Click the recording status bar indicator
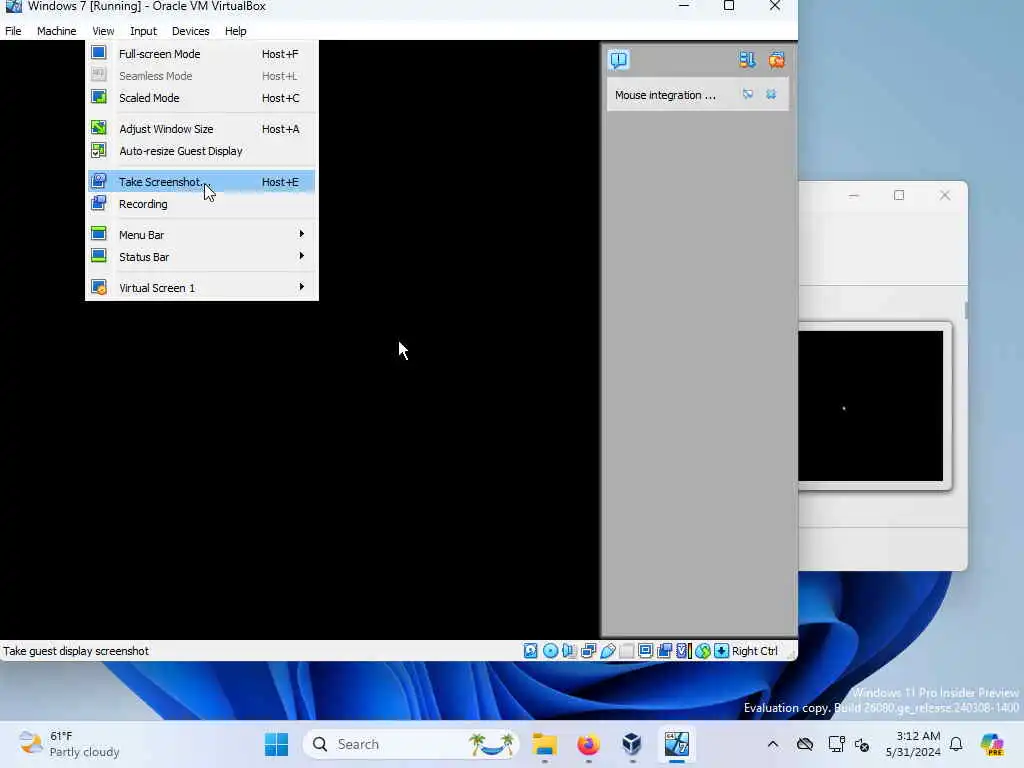The width and height of the screenshot is (1024, 768). pos(664,651)
